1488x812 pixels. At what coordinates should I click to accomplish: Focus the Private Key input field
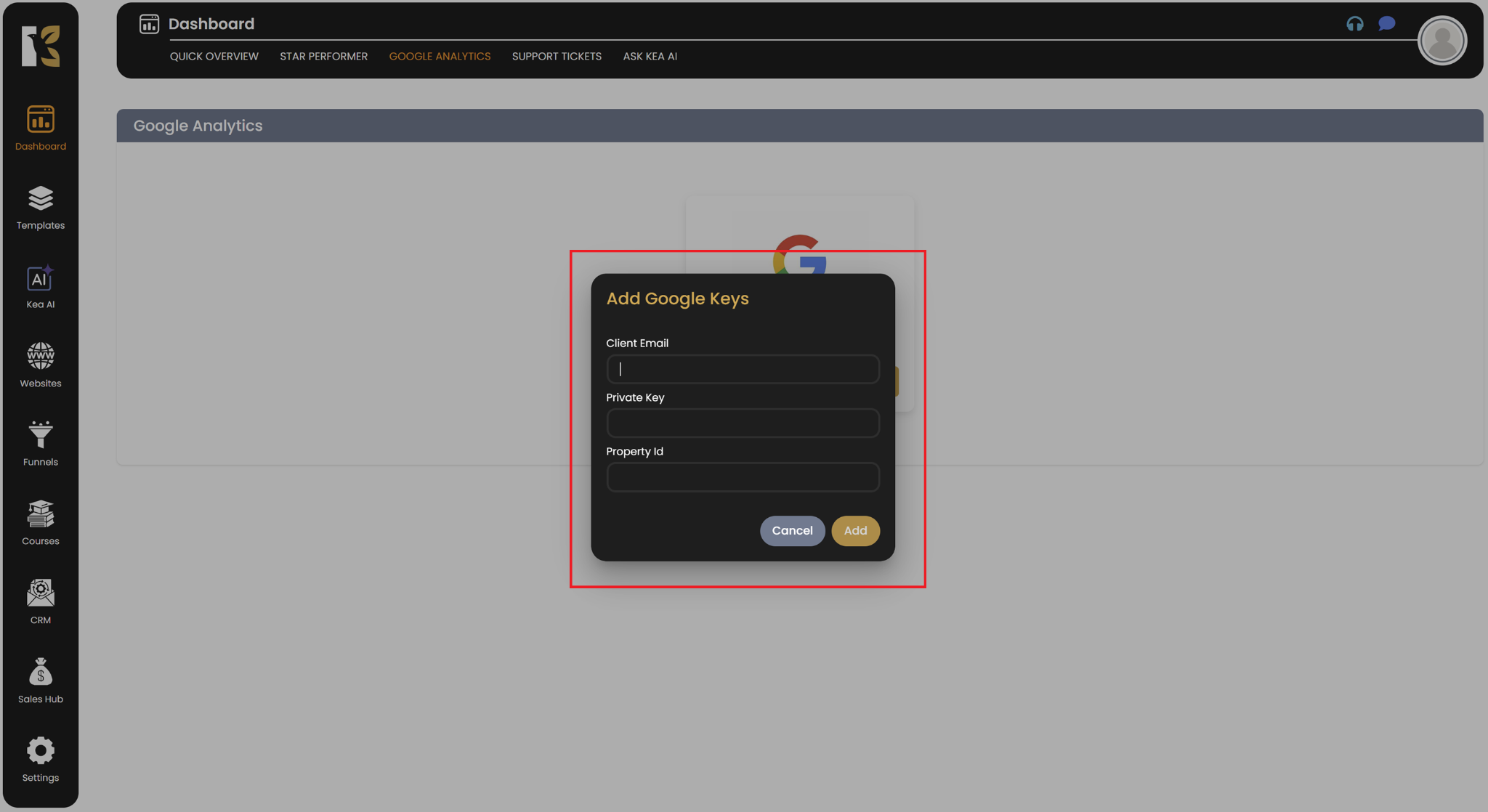click(x=743, y=423)
